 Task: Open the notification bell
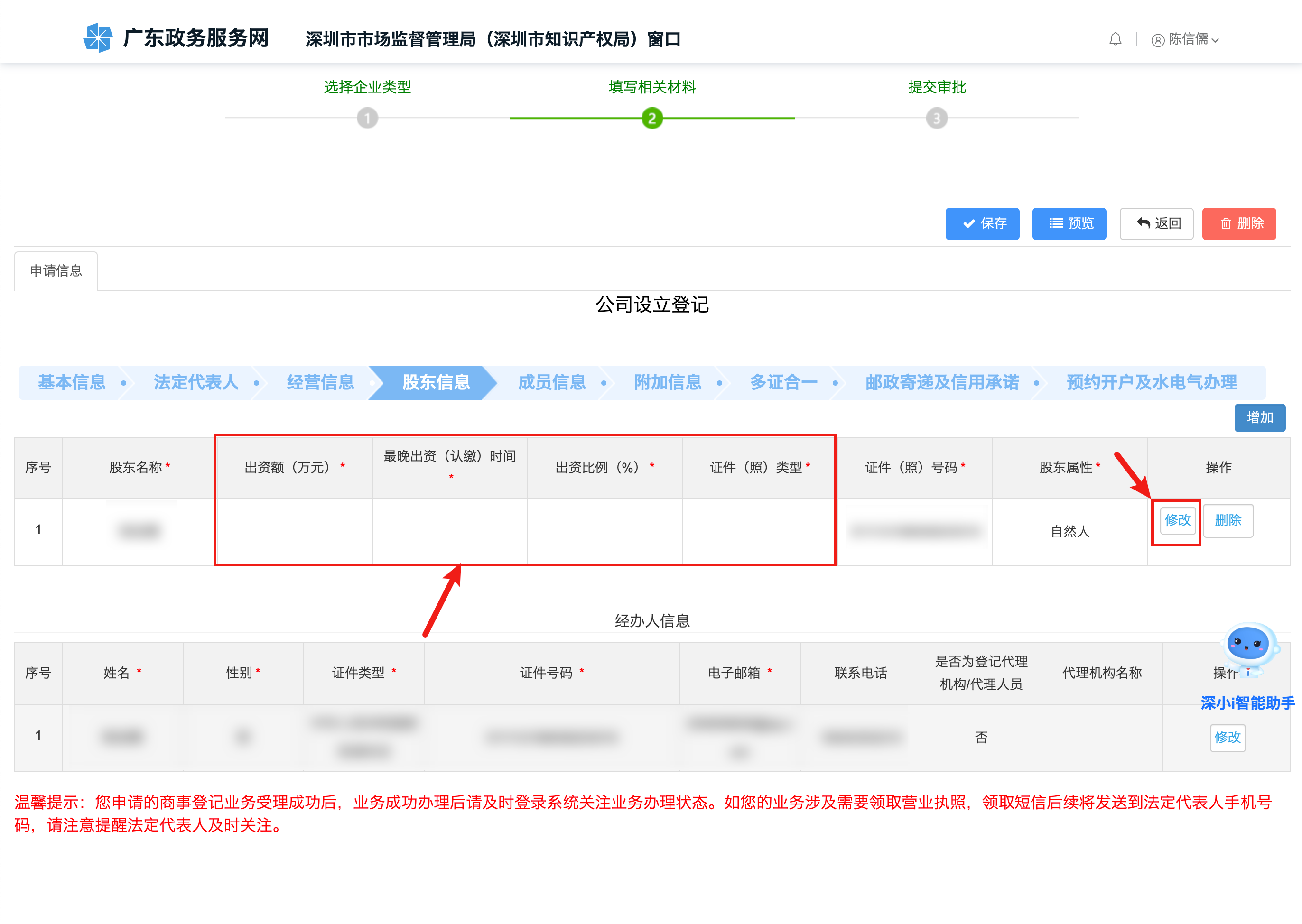1115,39
